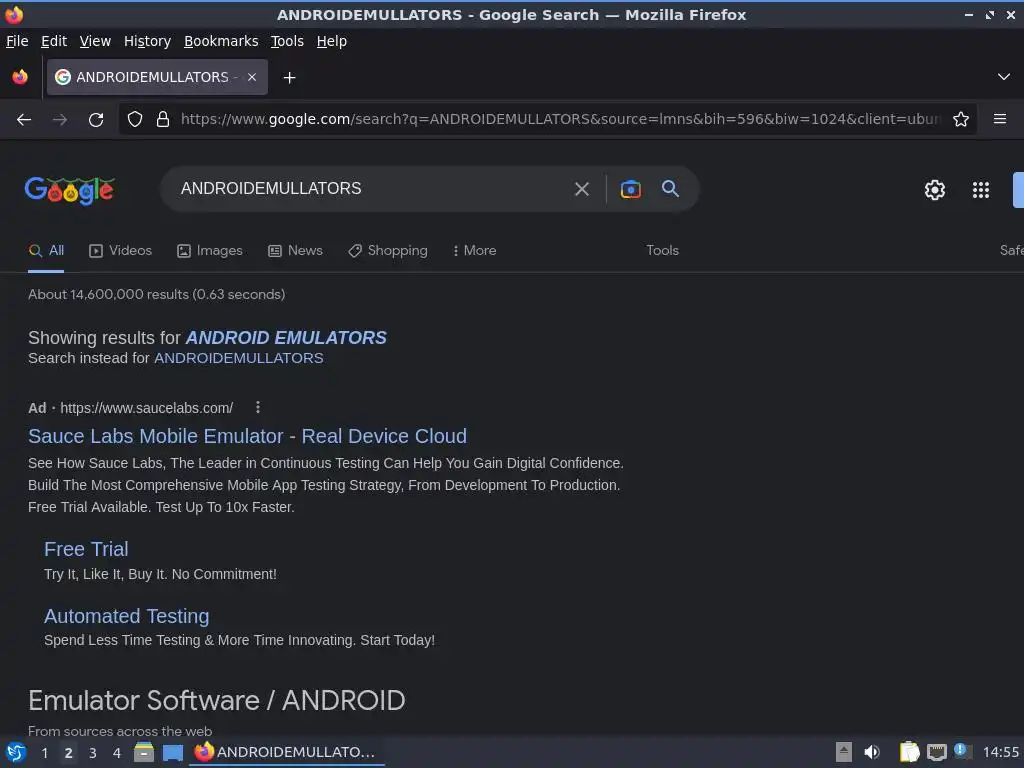Close the ANDROIDEMULLATORS tab
This screenshot has height=768, width=1024.
click(252, 77)
